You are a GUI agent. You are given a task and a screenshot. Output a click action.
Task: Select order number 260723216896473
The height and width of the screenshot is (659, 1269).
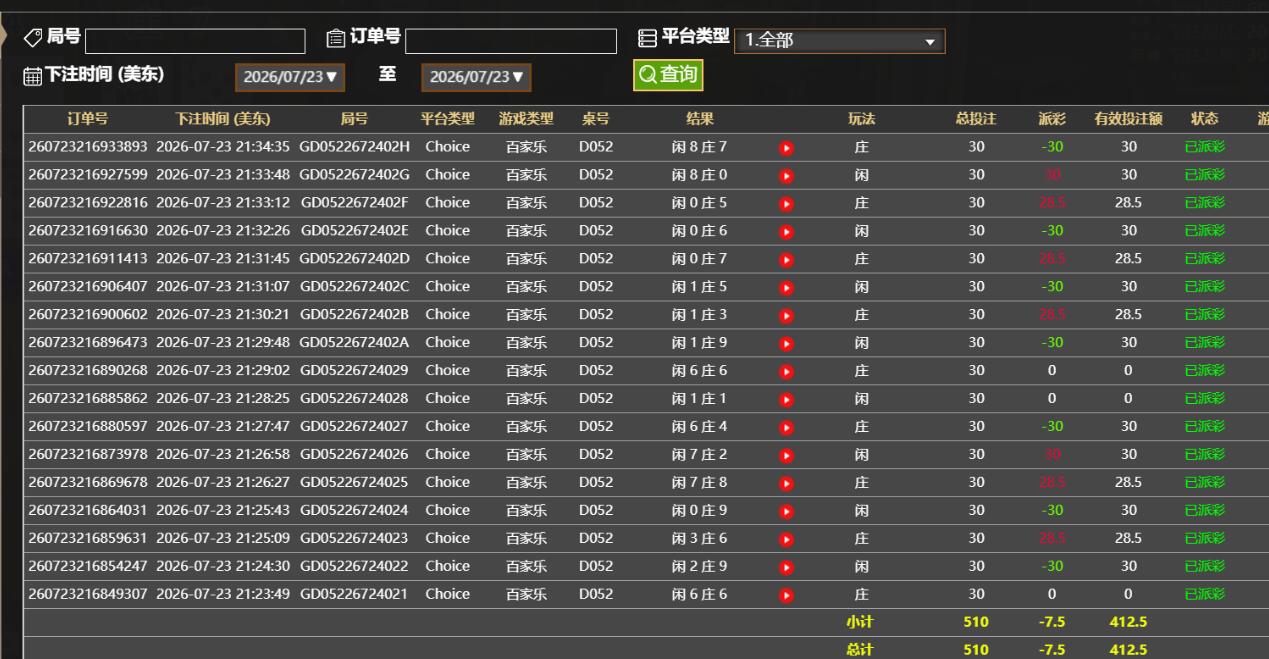click(88, 343)
